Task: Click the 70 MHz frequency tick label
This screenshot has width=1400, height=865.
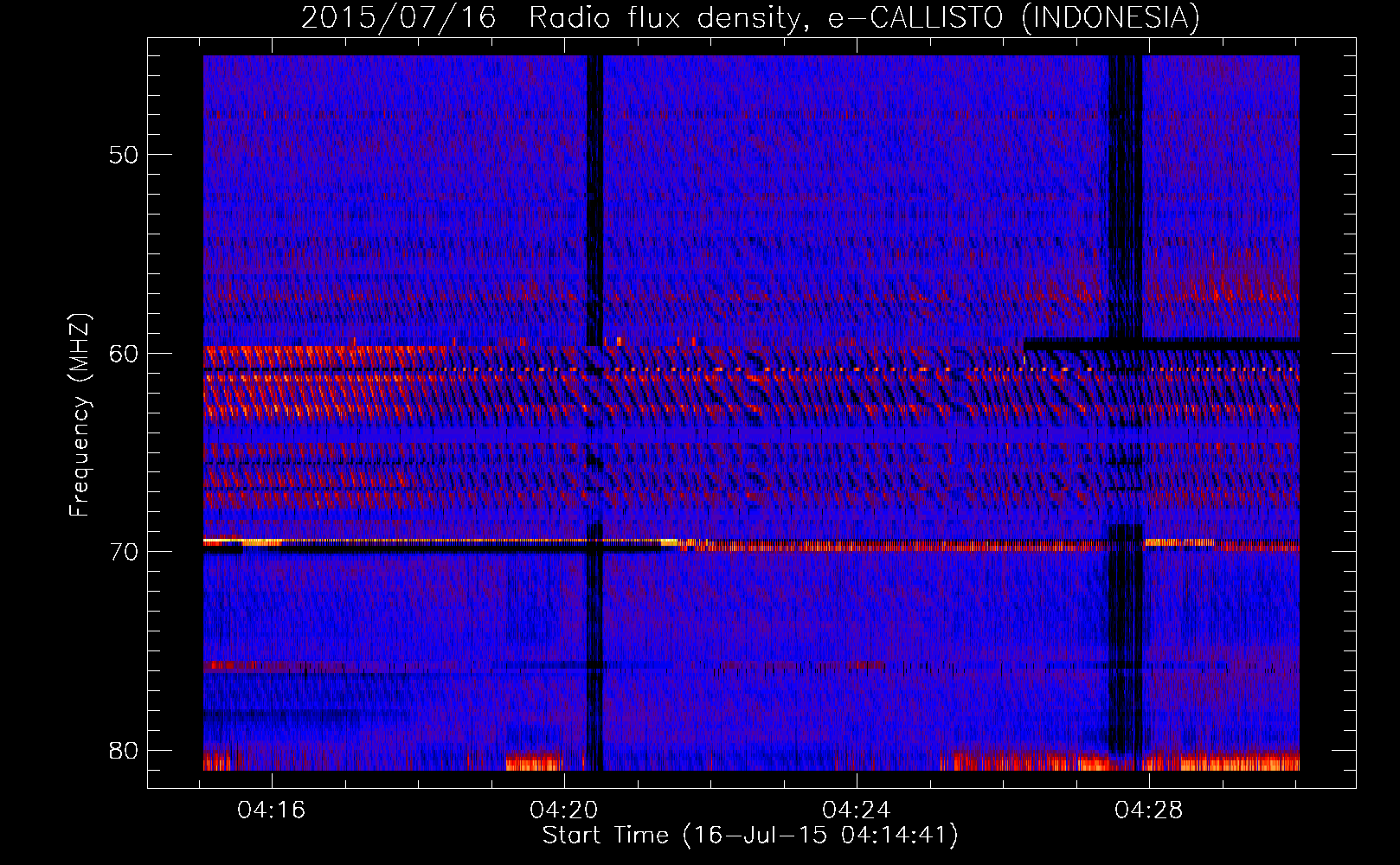Action: [x=124, y=552]
